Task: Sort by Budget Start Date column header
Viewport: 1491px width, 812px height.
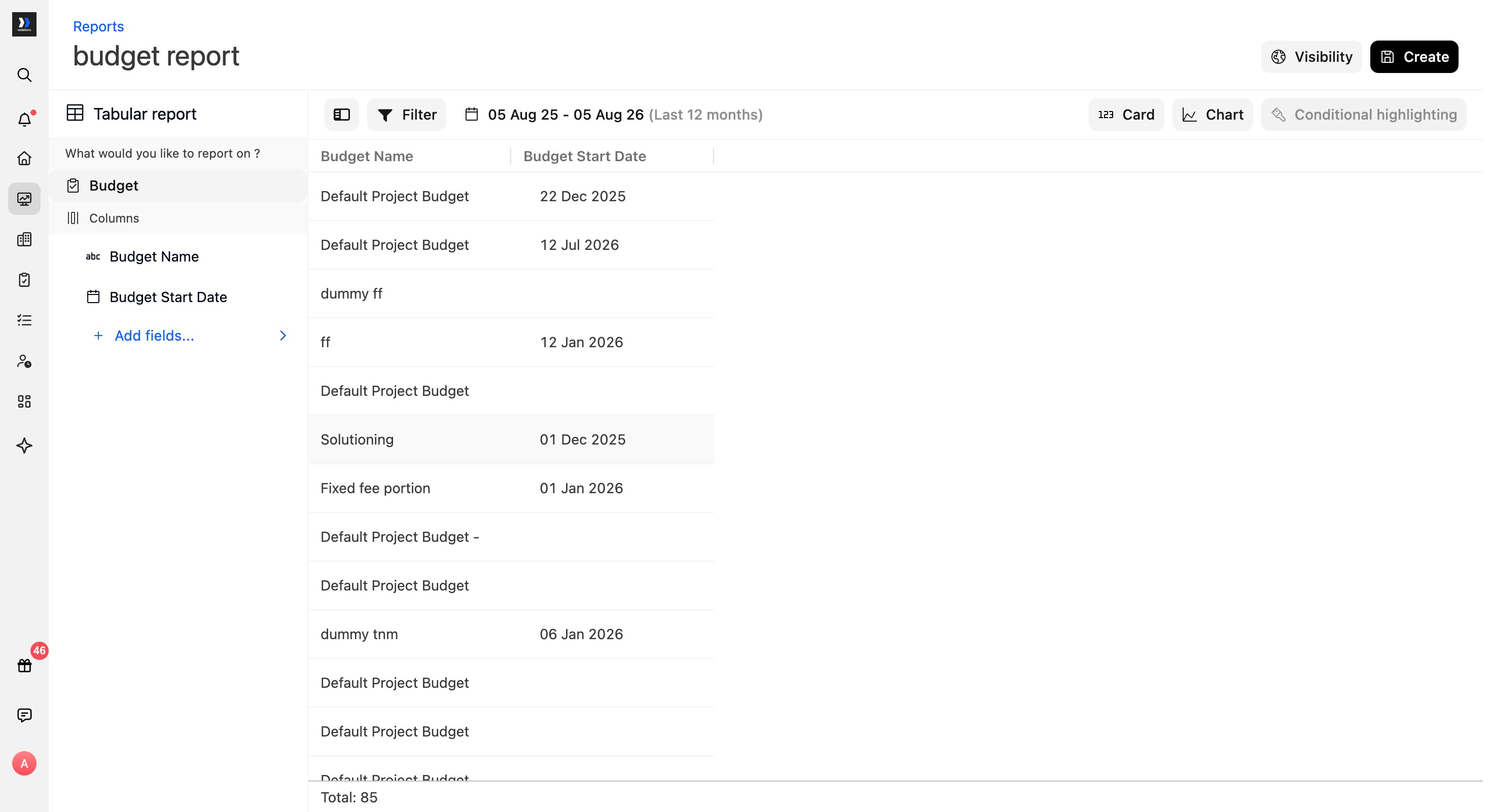Action: coord(585,156)
